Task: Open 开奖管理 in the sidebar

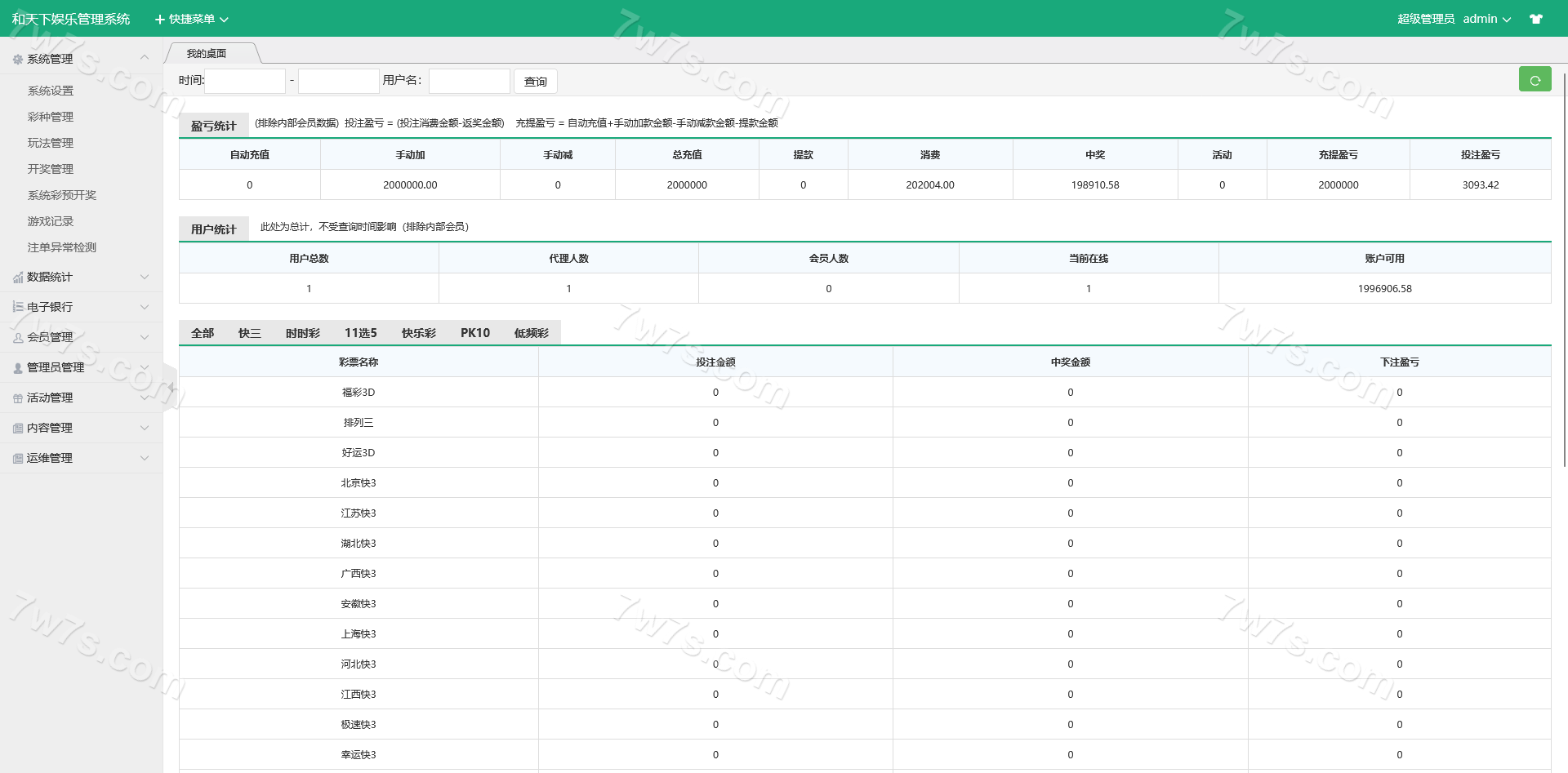Action: (x=51, y=169)
